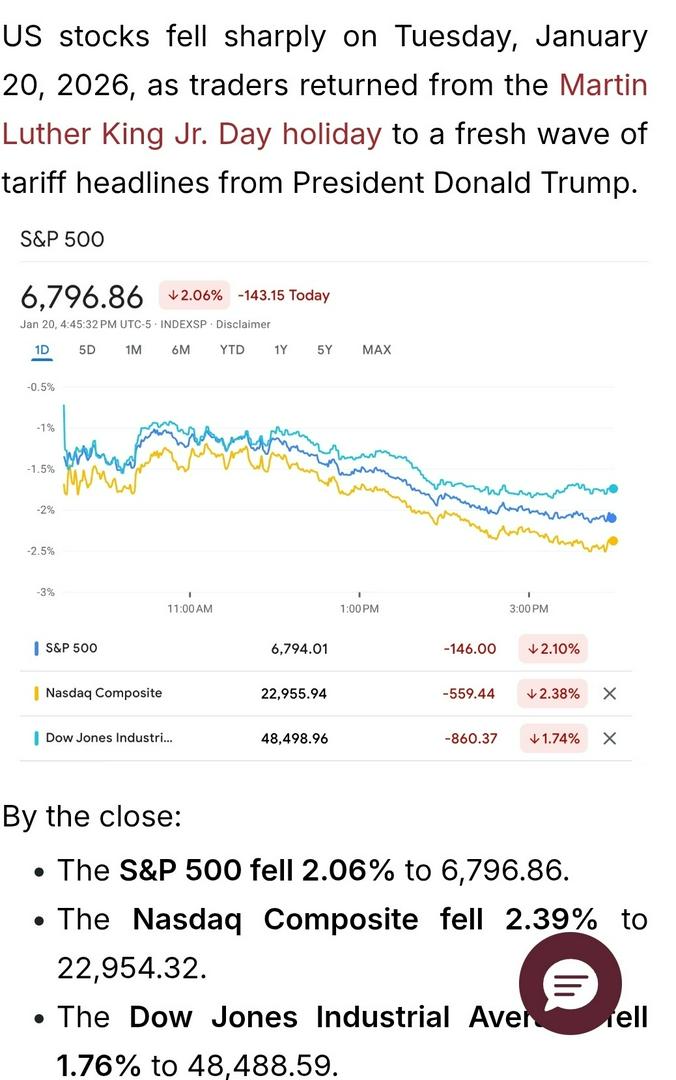Screen dimensions: 676x1080
Task: Switch chart to 5Y range
Action: (325, 350)
